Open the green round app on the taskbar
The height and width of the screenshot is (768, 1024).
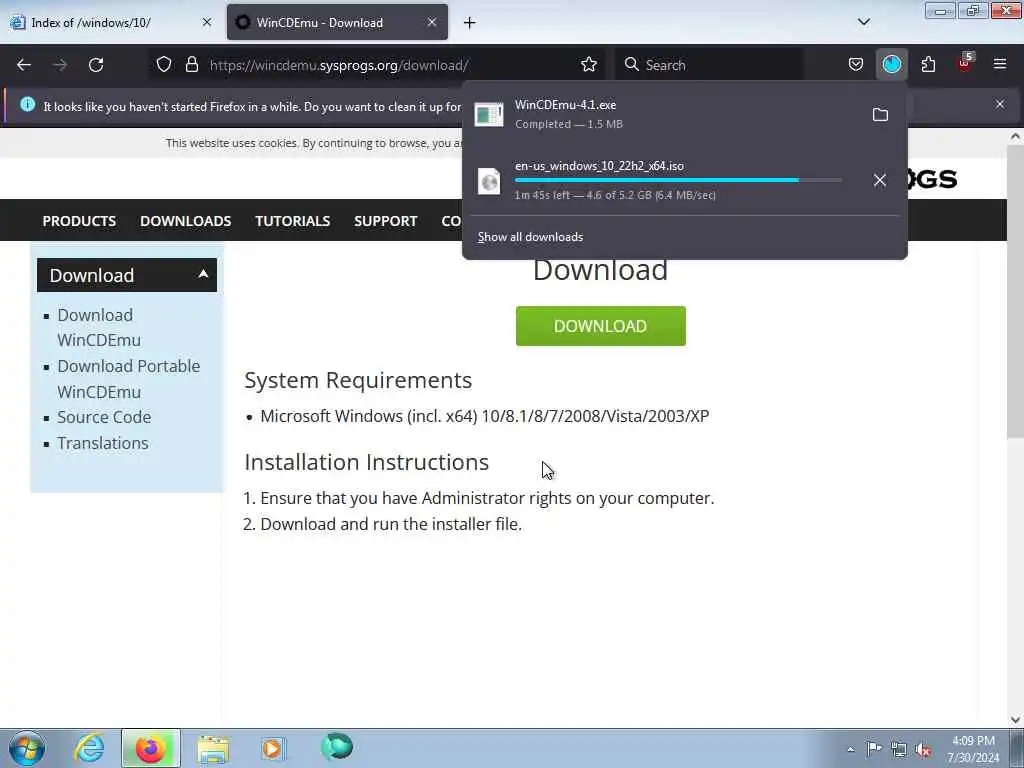337,747
